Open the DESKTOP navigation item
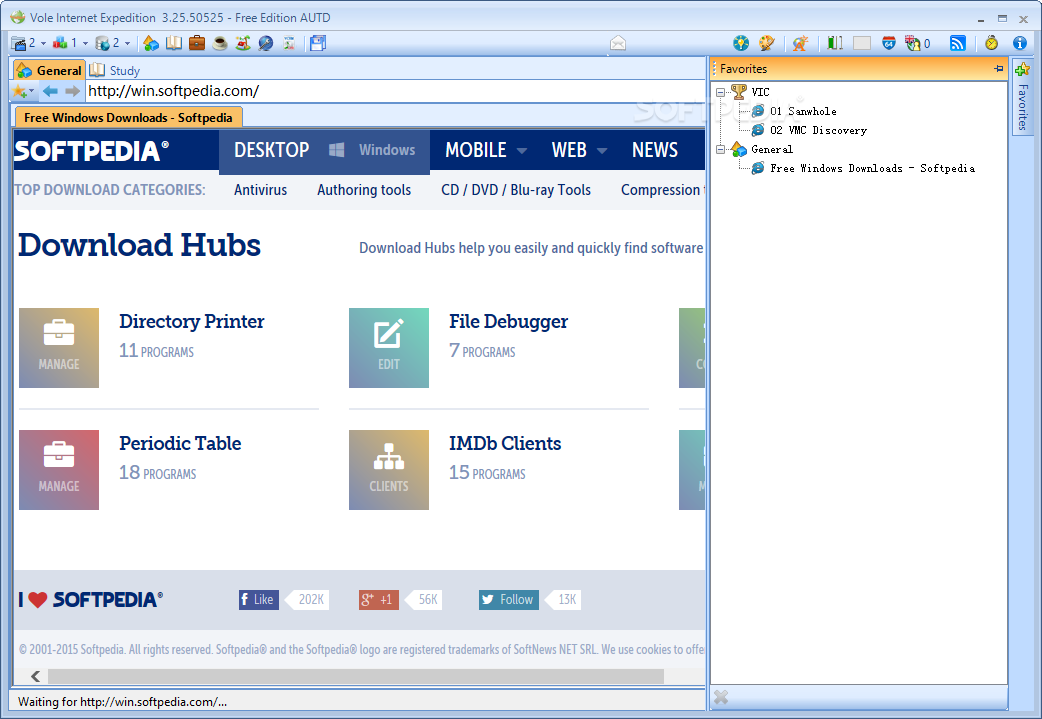The width and height of the screenshot is (1042, 719). [x=271, y=150]
